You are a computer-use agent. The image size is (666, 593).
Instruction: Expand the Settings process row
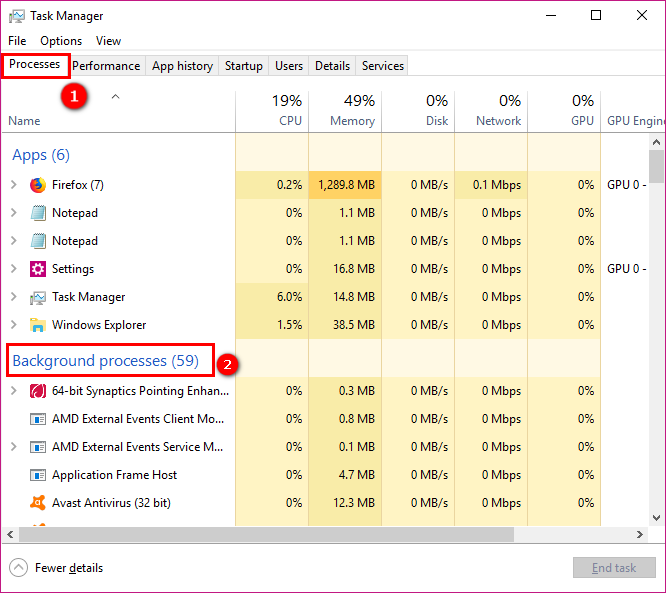(x=14, y=269)
